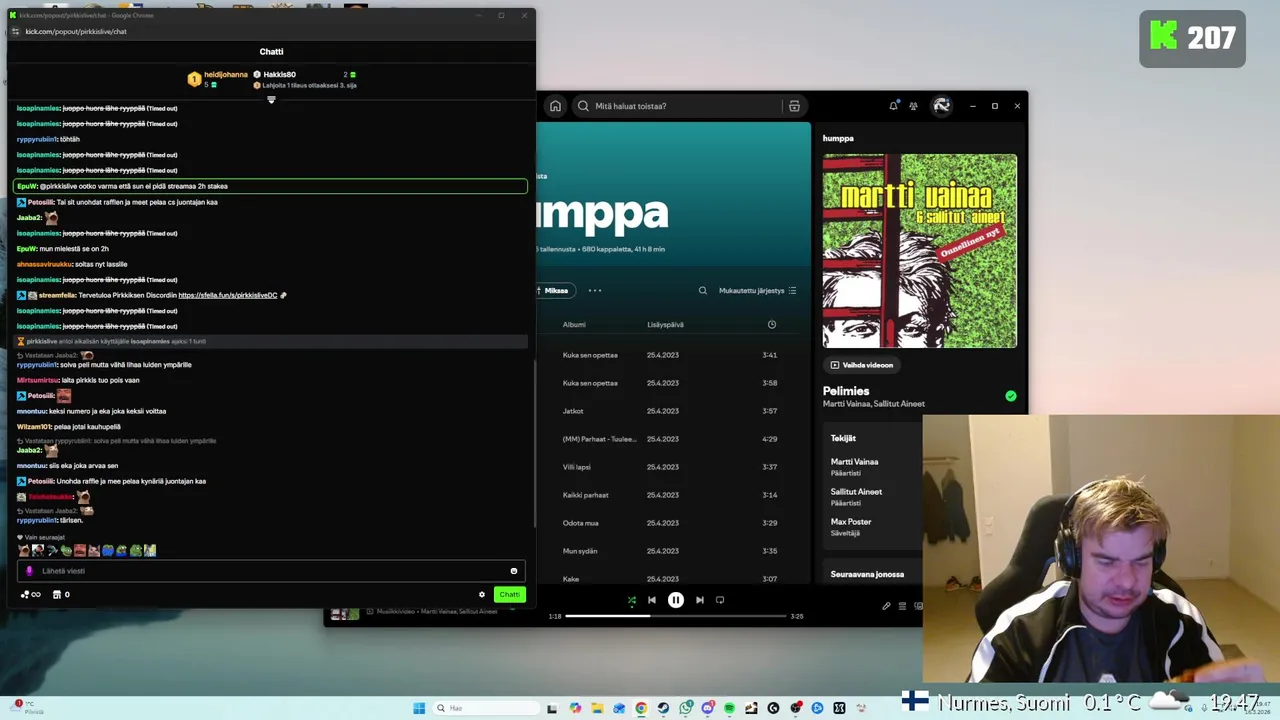The width and height of the screenshot is (1280, 720).
Task: Click Chrome address bar kick.com/popout
Action: (x=76, y=32)
